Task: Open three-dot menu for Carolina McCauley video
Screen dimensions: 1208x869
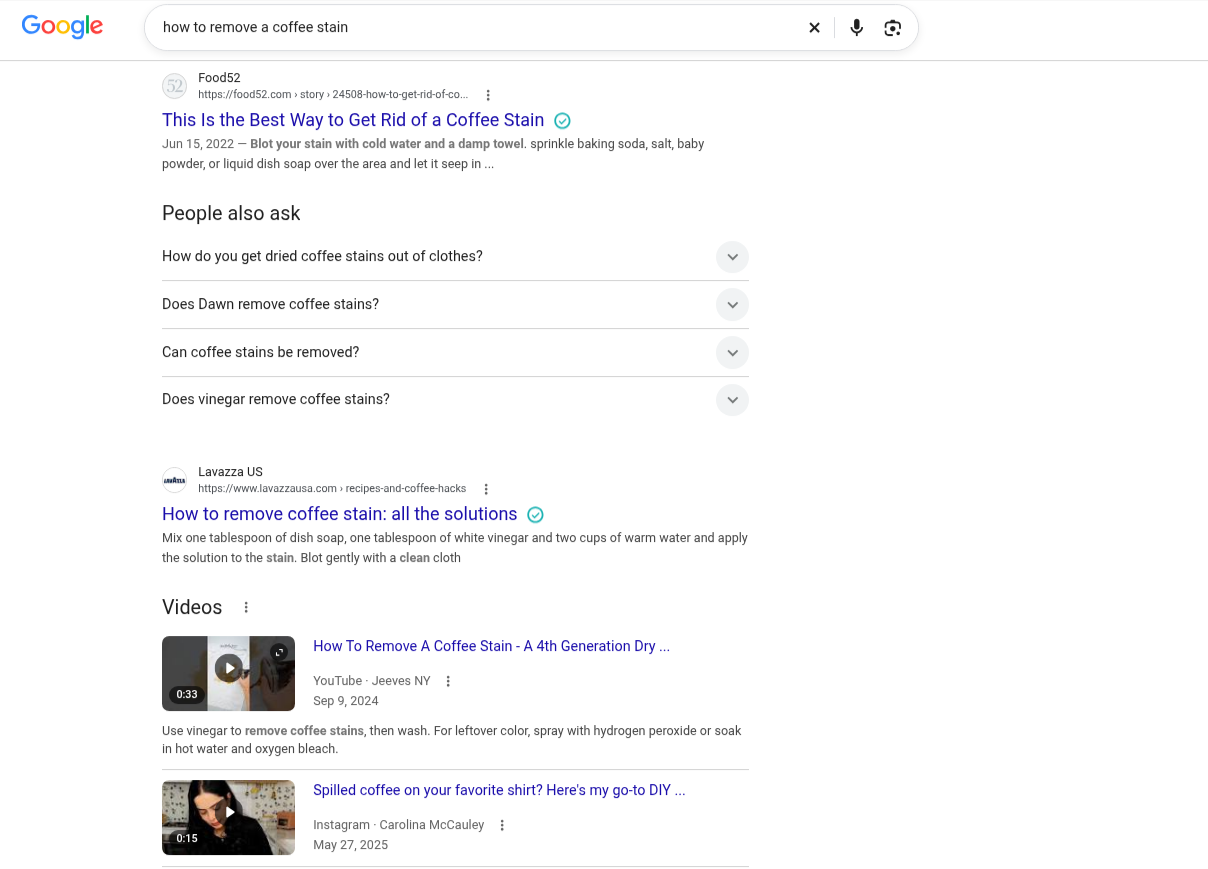Action: click(x=502, y=825)
